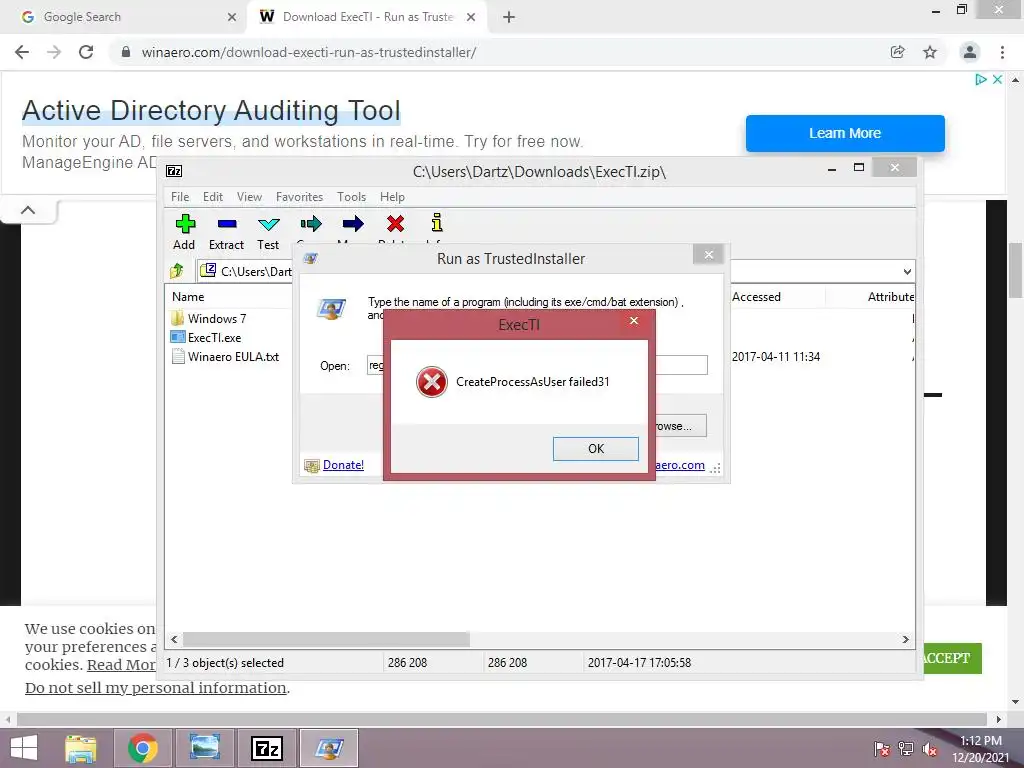Click the 7-Zip Copy arrow icon
The height and width of the screenshot is (768, 1024).
click(x=311, y=225)
